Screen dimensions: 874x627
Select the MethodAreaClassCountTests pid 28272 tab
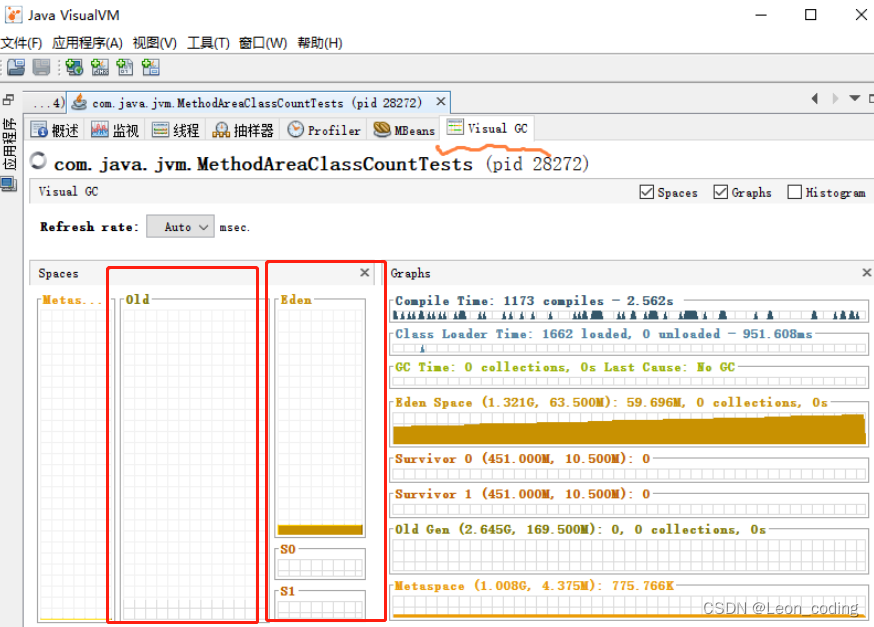[x=257, y=103]
